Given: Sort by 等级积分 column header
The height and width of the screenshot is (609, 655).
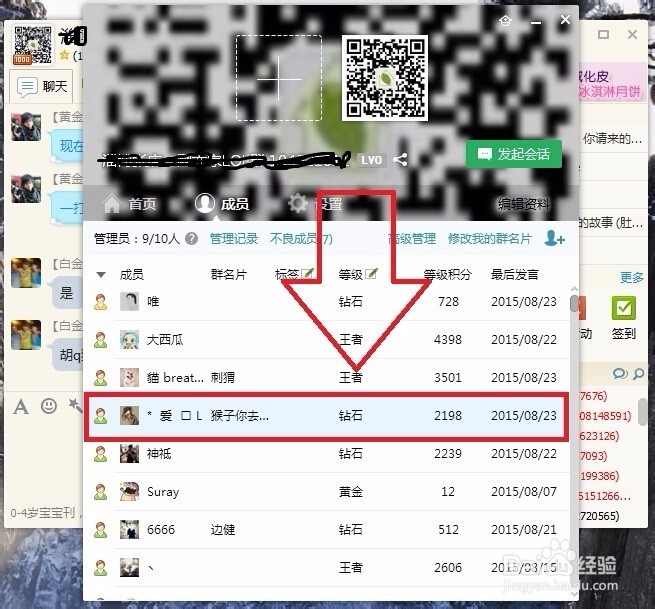Looking at the screenshot, I should point(447,274).
